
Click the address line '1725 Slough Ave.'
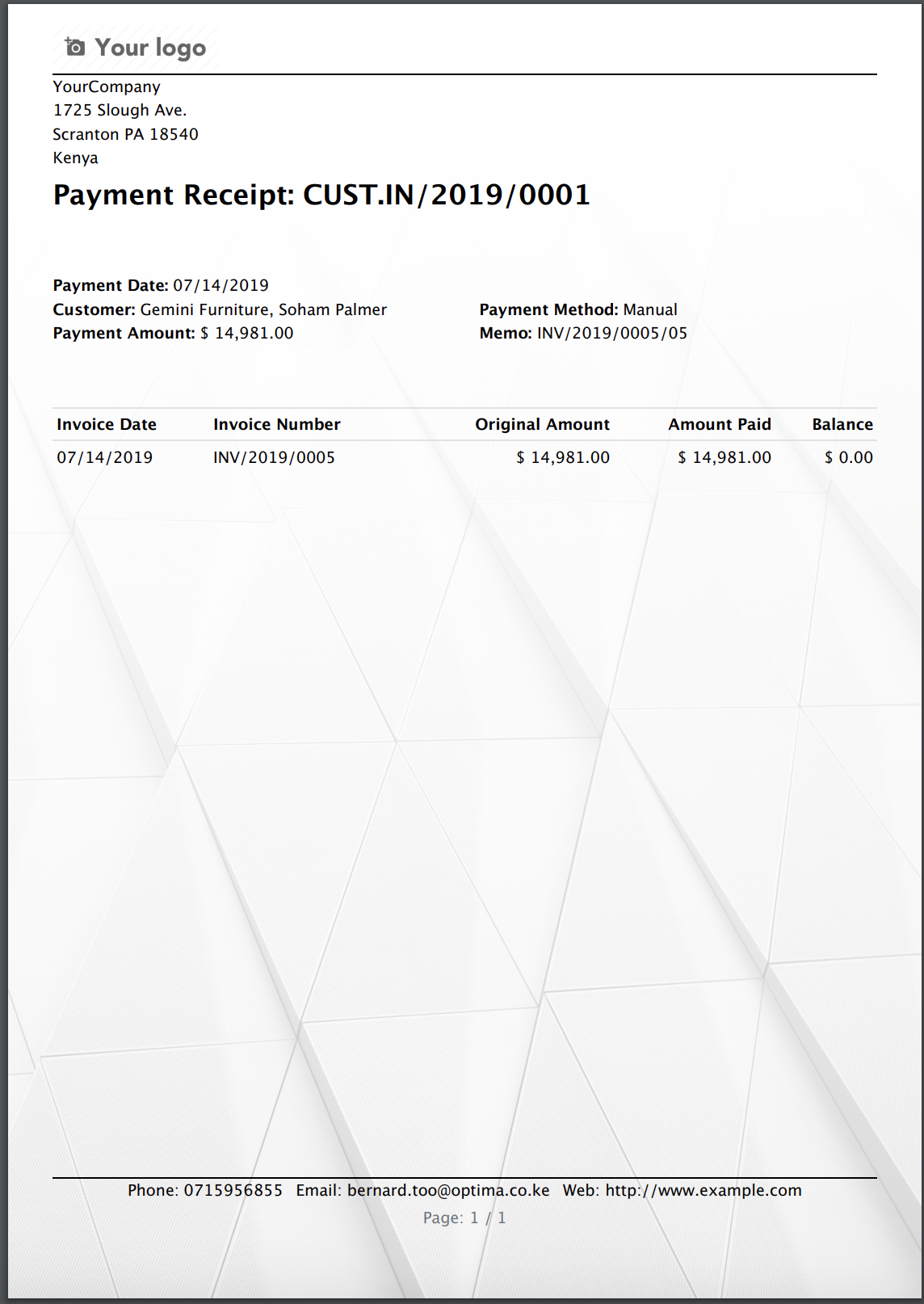pyautogui.click(x=120, y=110)
